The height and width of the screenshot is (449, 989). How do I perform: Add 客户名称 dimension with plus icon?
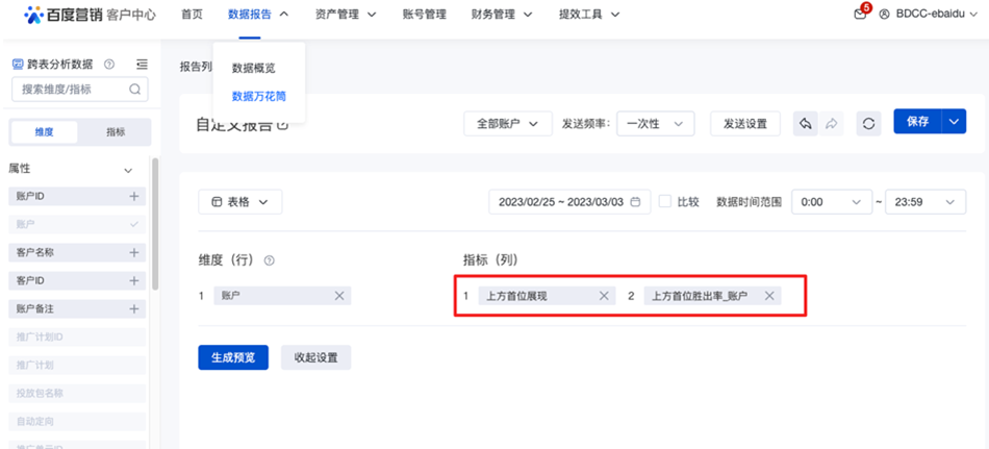(134, 253)
